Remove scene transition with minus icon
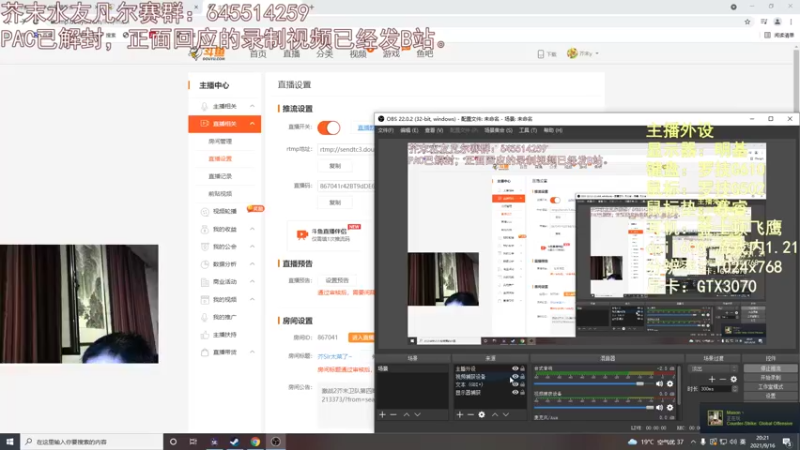Screen dimensions: 800x450 (722, 379)
